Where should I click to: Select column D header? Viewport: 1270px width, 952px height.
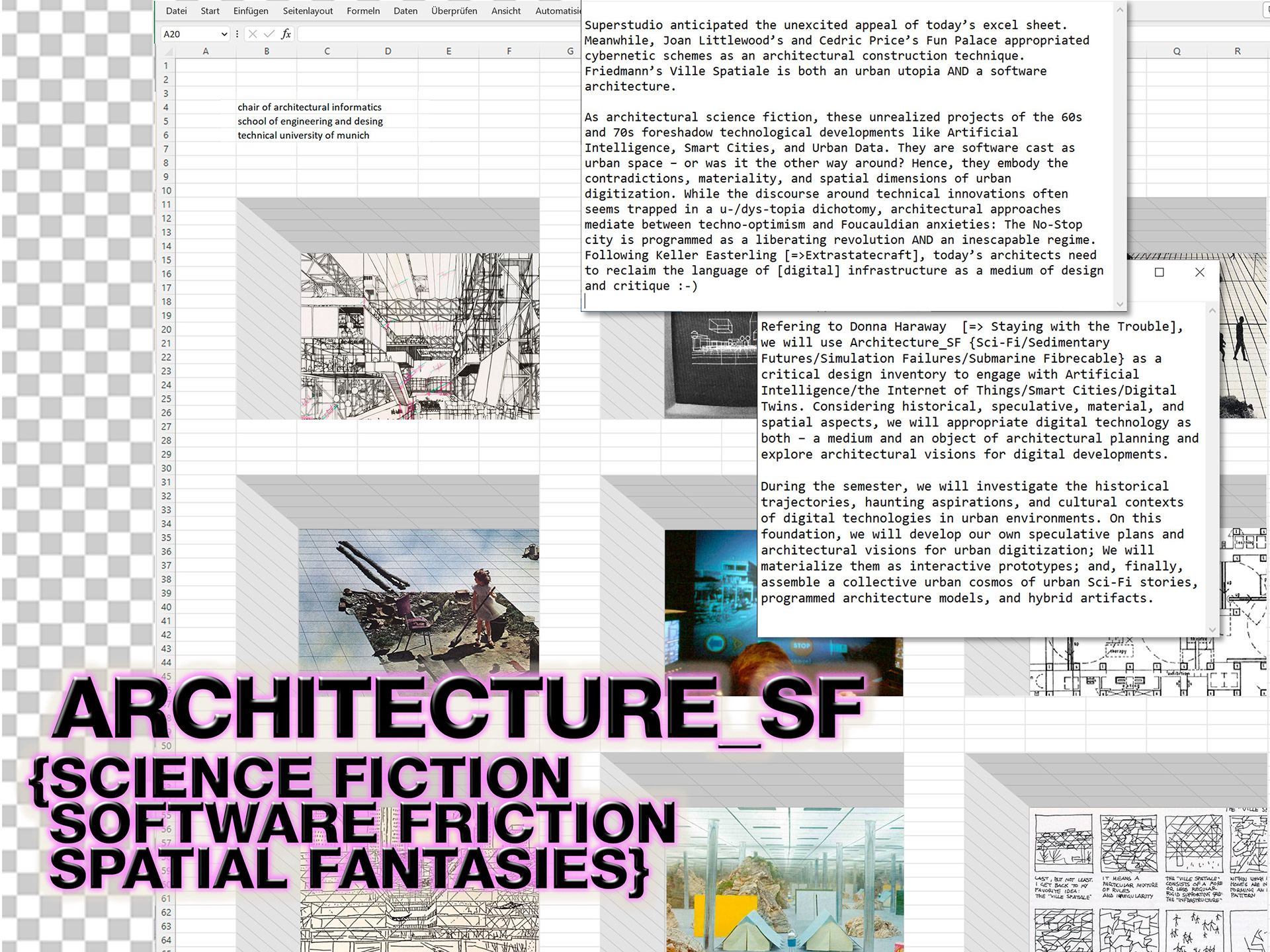pyautogui.click(x=388, y=51)
